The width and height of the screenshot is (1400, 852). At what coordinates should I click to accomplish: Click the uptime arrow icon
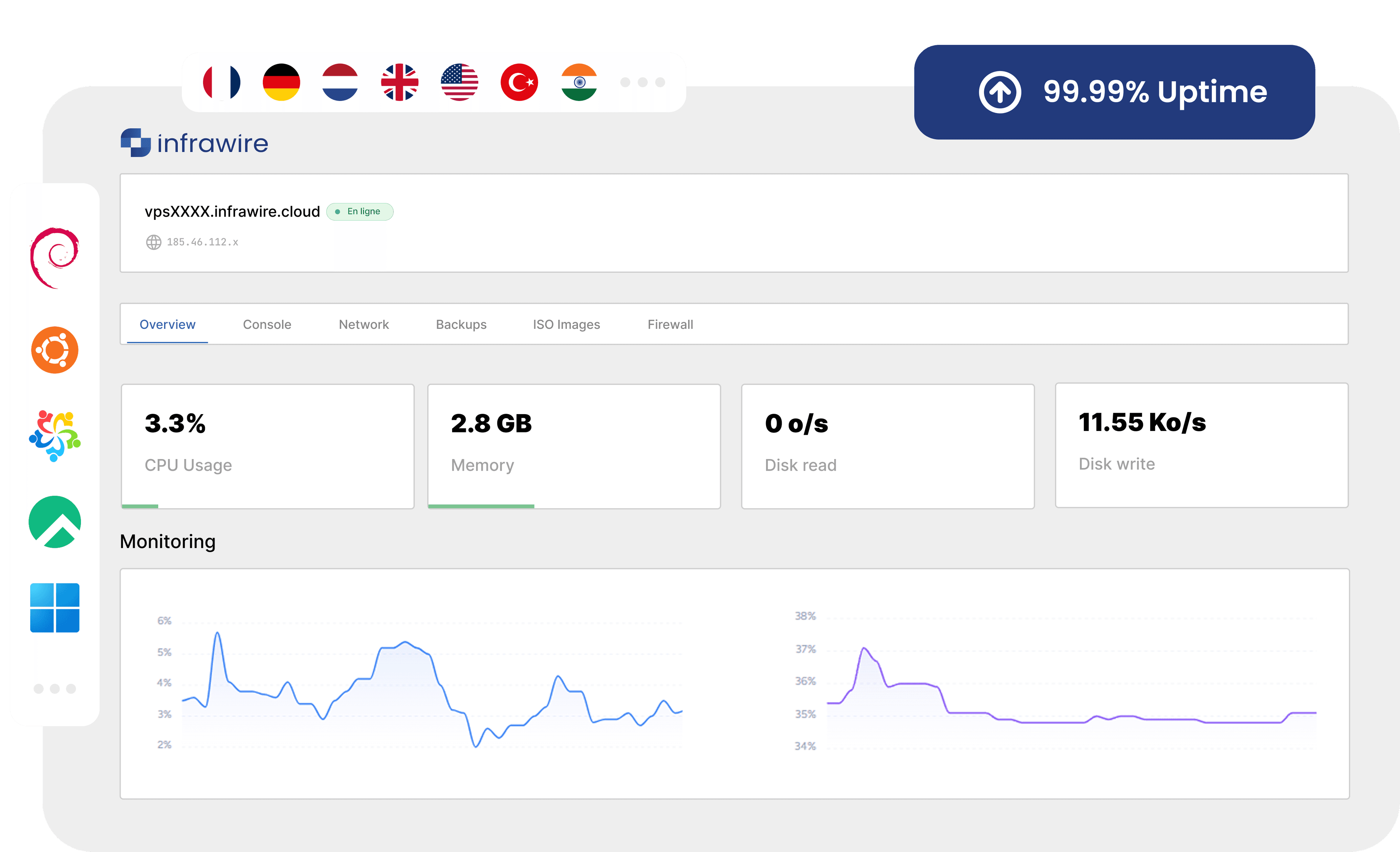click(1000, 92)
